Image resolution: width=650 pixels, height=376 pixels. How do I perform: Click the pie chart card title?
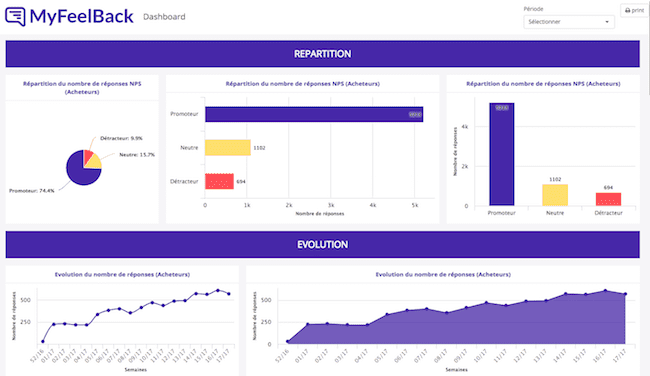(82, 87)
